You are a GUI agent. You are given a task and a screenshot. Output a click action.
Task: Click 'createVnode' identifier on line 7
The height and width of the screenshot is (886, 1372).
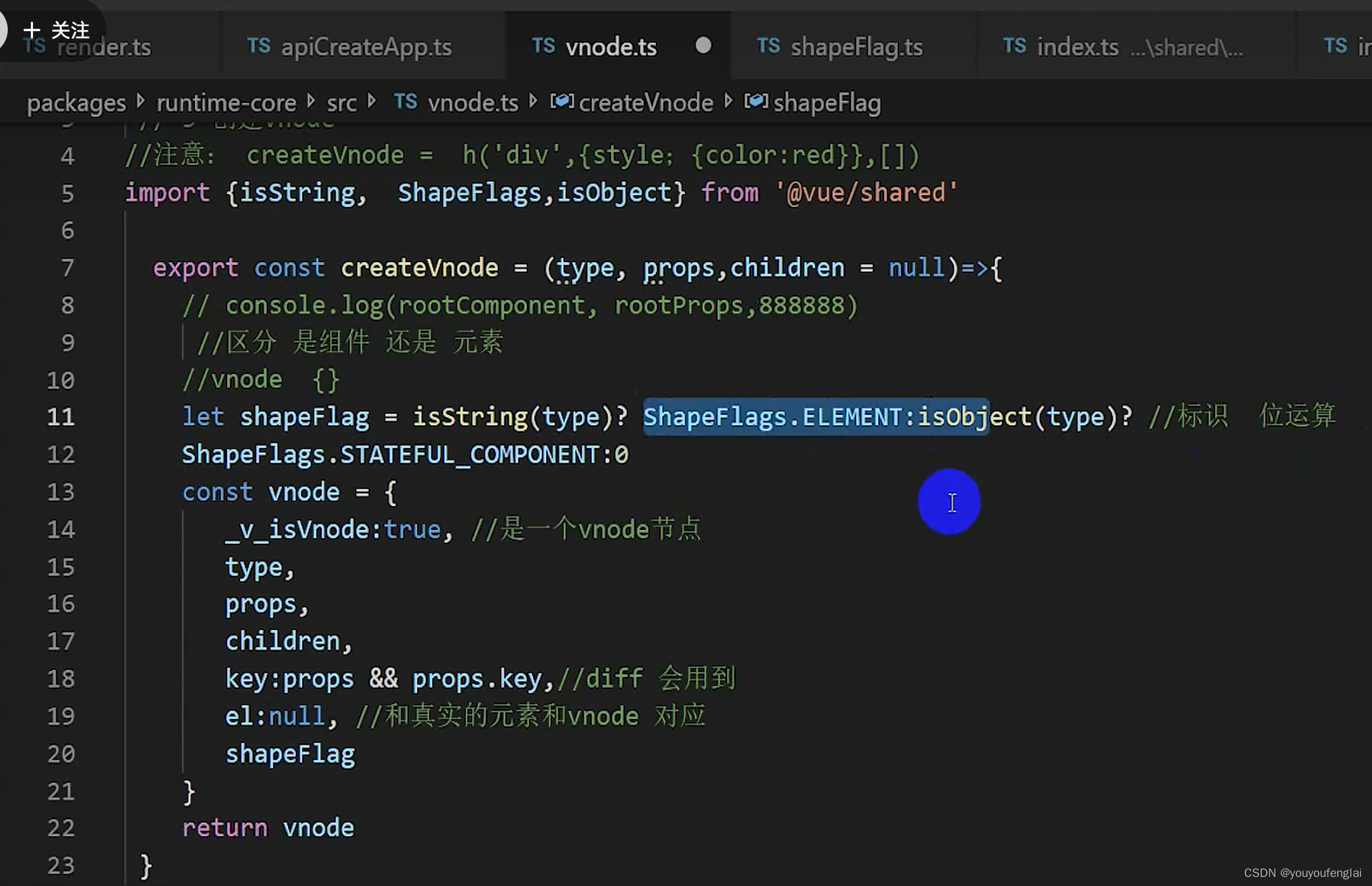click(x=419, y=268)
